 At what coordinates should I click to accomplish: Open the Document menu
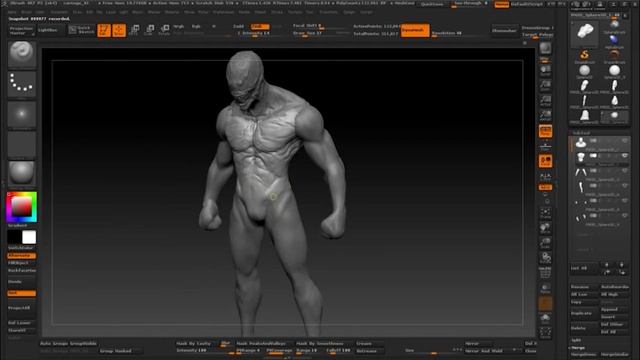pos(60,12)
